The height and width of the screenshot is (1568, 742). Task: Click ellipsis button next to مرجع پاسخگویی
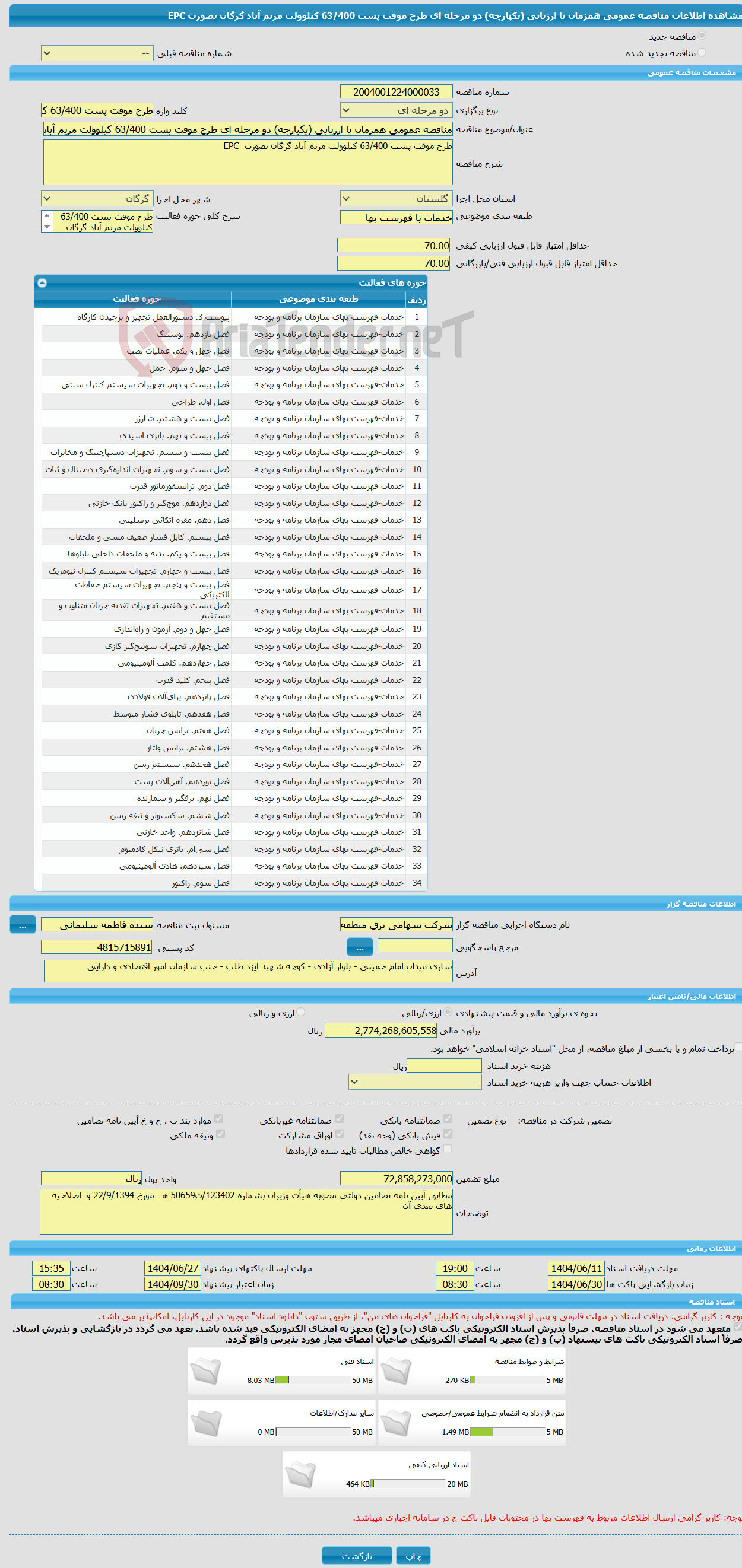coord(360,947)
